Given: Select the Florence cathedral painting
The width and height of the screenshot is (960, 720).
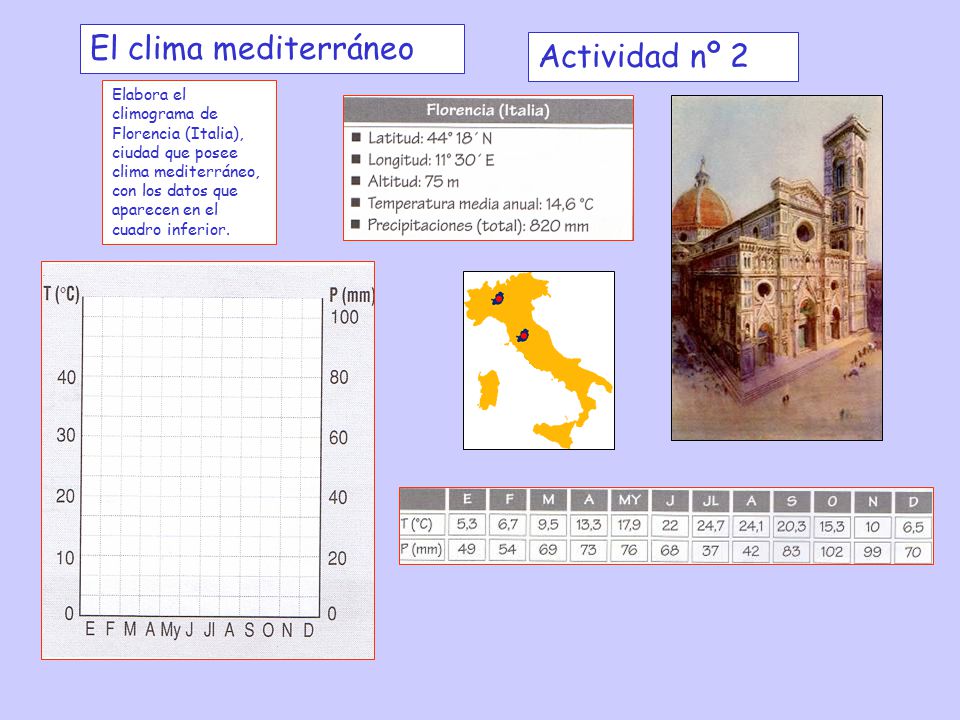Looking at the screenshot, I should tap(777, 268).
